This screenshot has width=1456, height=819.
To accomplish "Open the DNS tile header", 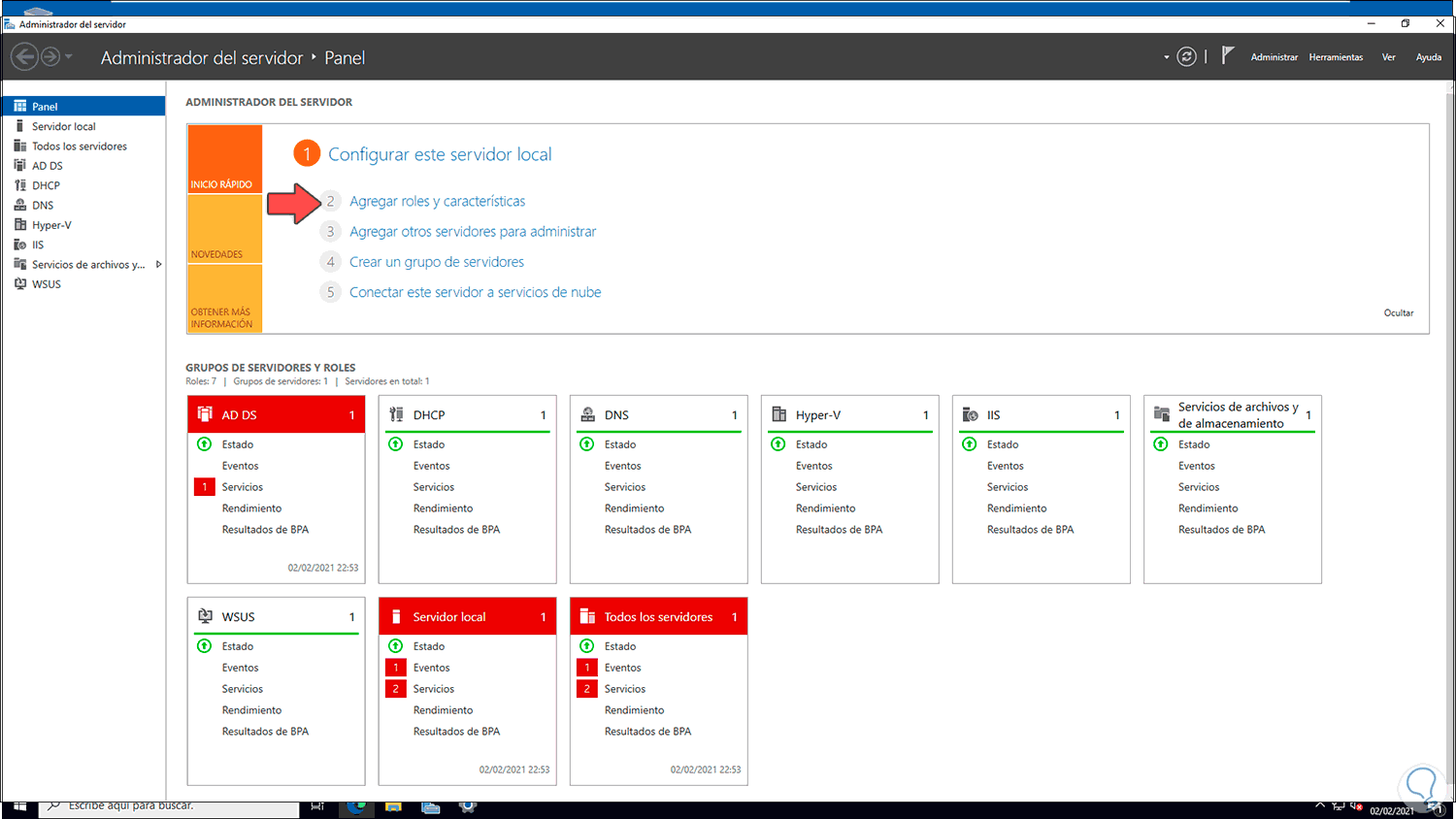I will tap(658, 414).
